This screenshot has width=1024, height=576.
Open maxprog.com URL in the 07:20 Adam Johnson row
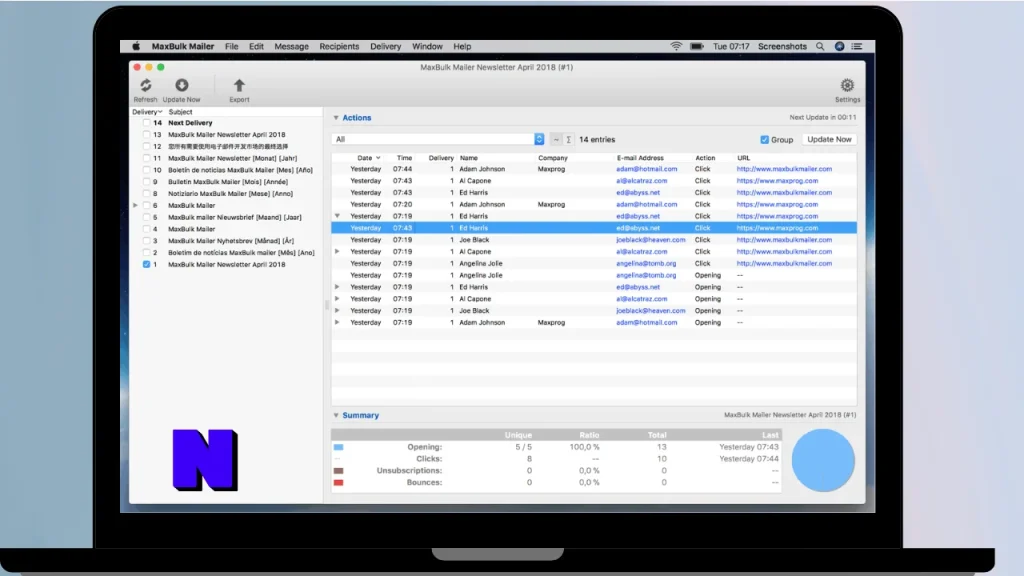tap(777, 204)
